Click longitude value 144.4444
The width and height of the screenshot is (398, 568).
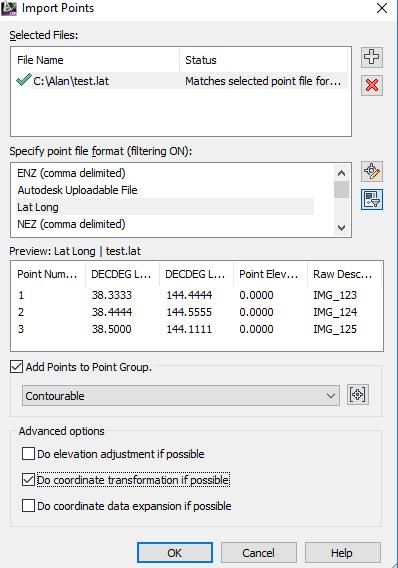click(189, 295)
